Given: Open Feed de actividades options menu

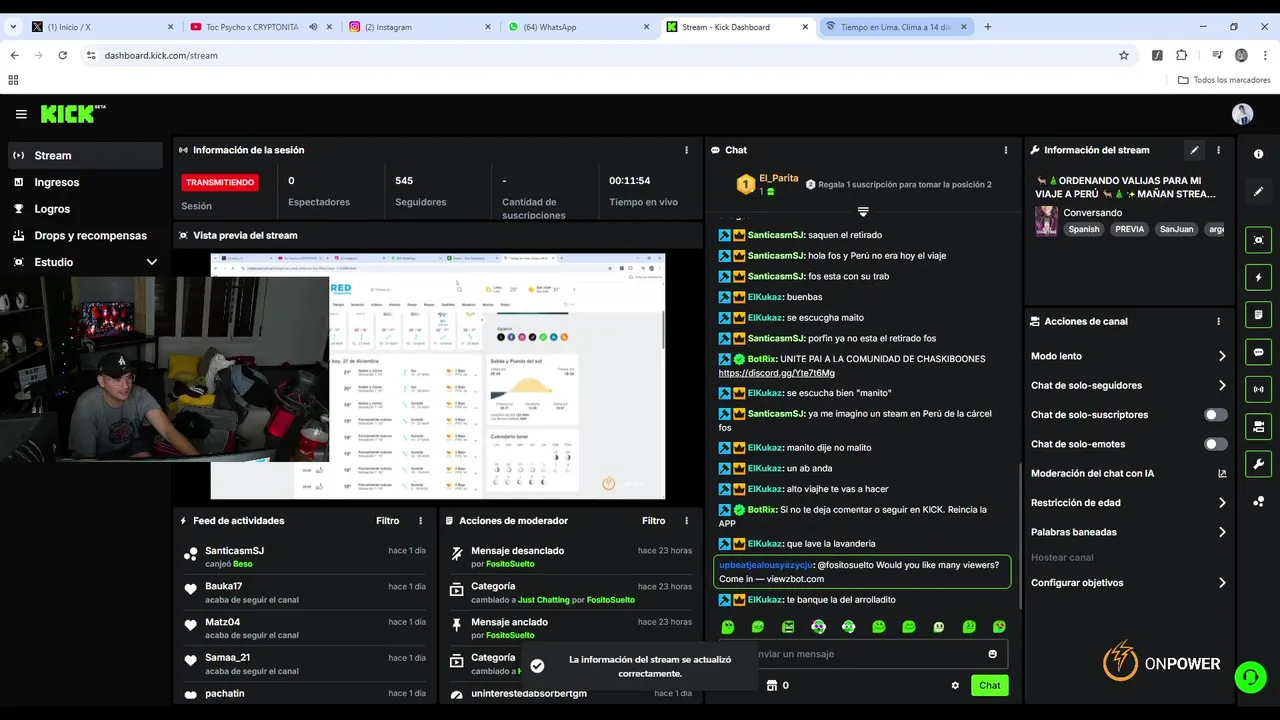Looking at the screenshot, I should pyautogui.click(x=420, y=521).
